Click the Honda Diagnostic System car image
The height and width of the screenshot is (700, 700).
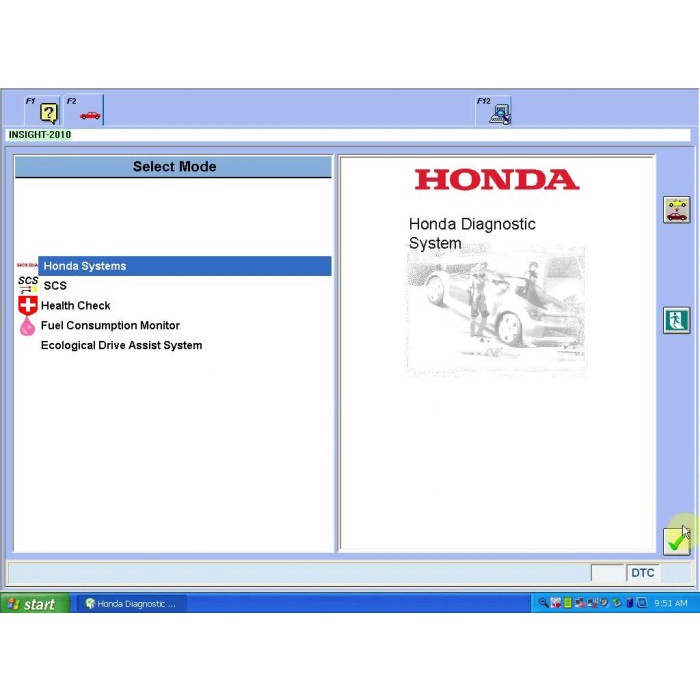[x=496, y=310]
